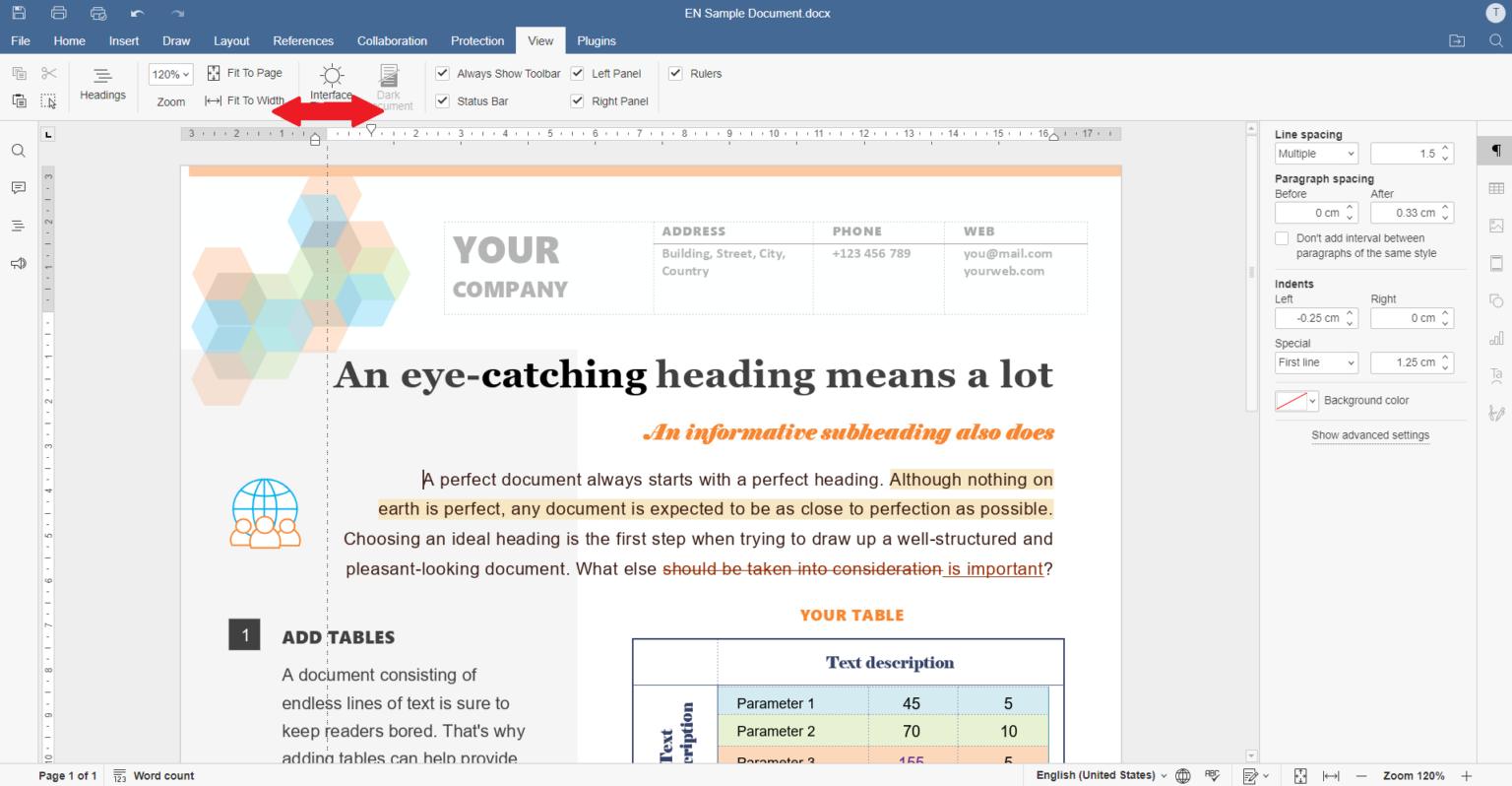Image resolution: width=1512 pixels, height=786 pixels.
Task: Open the Text Art settings panel
Action: 1495,375
